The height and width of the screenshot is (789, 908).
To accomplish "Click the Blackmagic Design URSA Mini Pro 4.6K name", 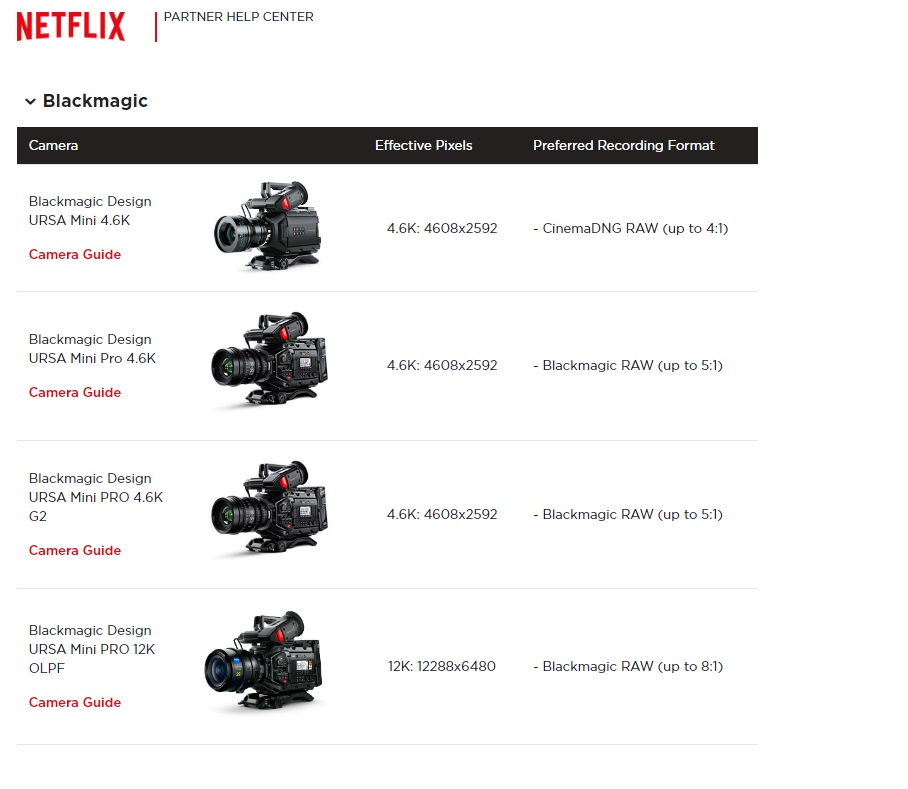I will [90, 348].
